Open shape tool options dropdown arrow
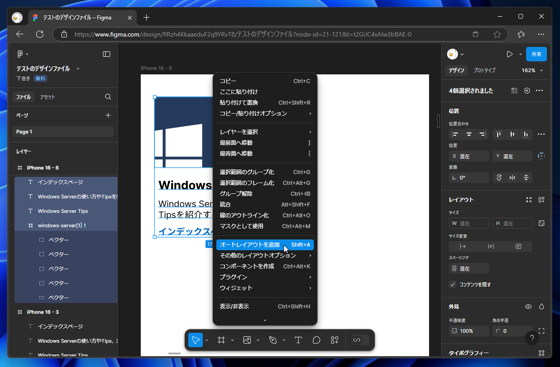Viewport: 560px width, 367px height. (x=258, y=340)
